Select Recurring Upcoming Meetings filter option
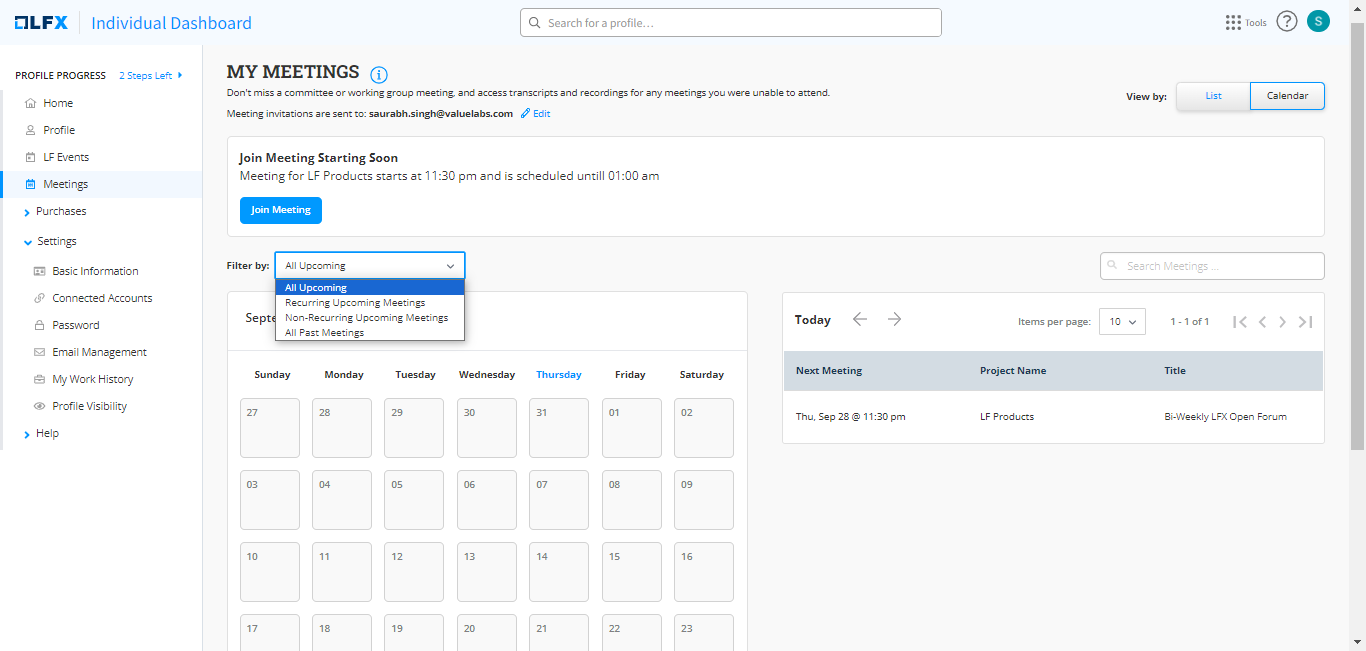The image size is (1366, 651). pyautogui.click(x=355, y=302)
